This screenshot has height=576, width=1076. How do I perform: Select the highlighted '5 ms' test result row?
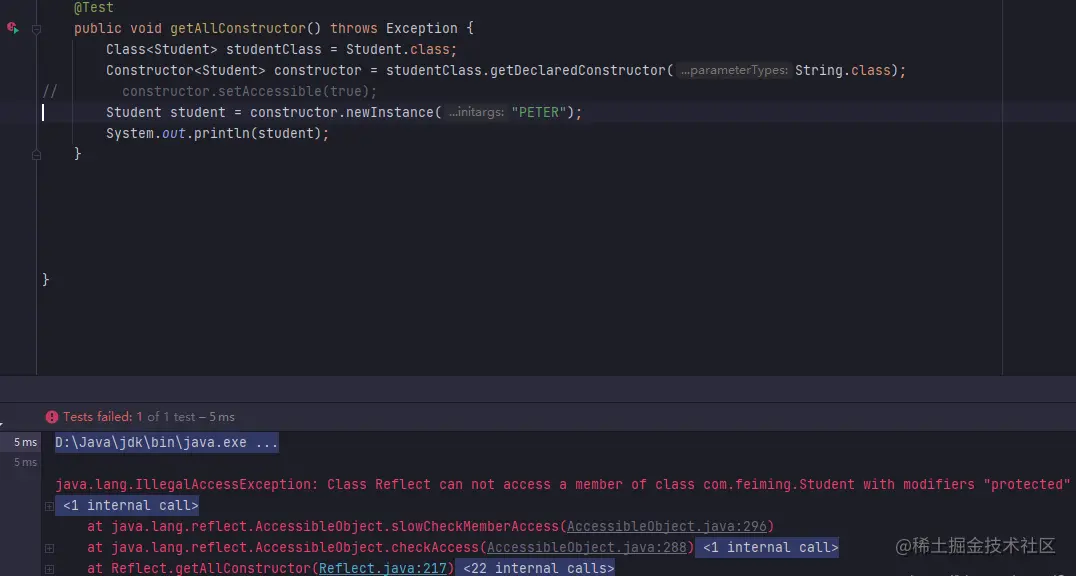pos(21,442)
